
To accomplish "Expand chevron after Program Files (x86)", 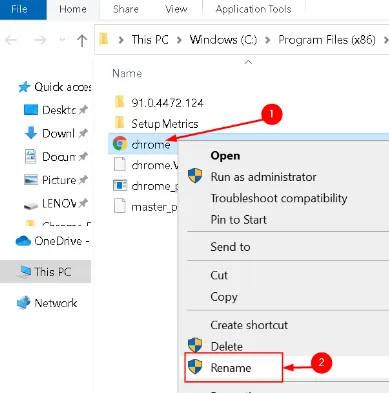I will [386, 40].
